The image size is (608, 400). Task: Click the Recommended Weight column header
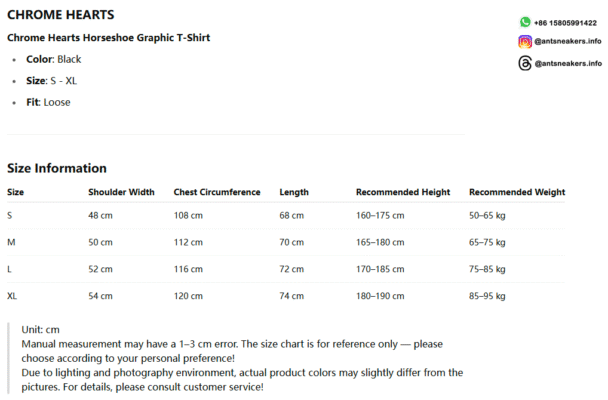click(517, 192)
